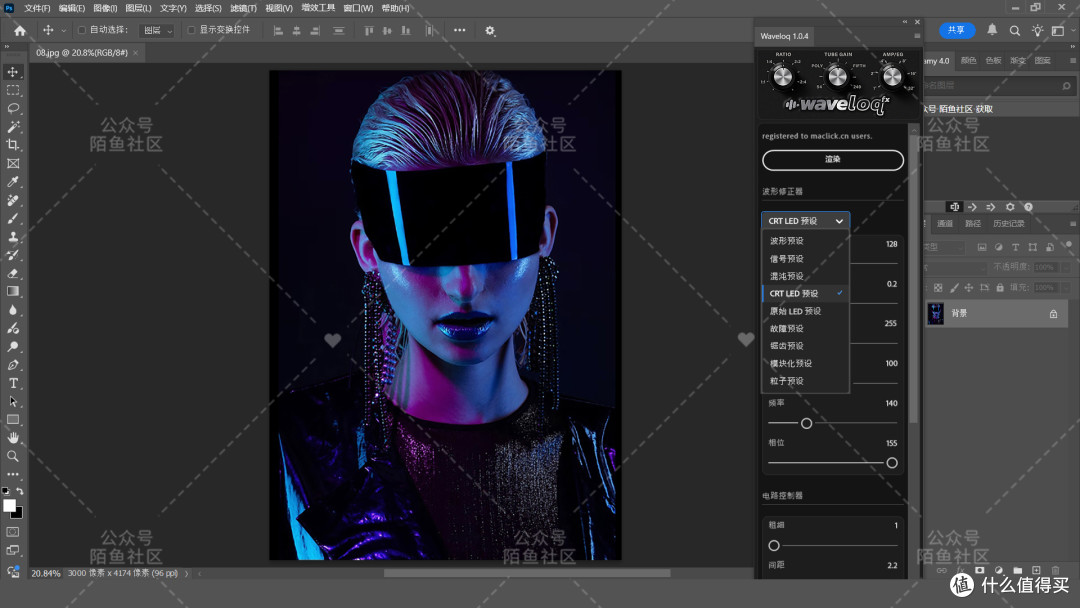
Task: Open the 图层 auto-select dropdown
Action: (x=158, y=30)
